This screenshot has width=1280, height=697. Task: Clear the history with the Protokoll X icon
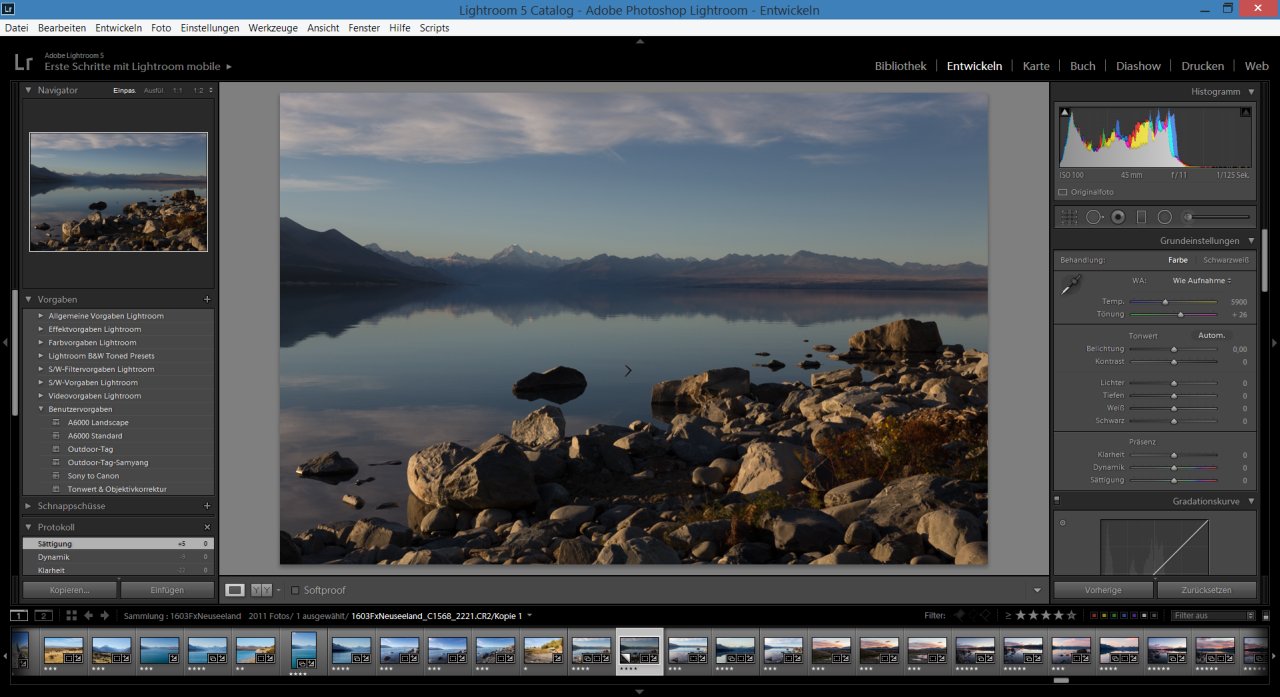(207, 527)
